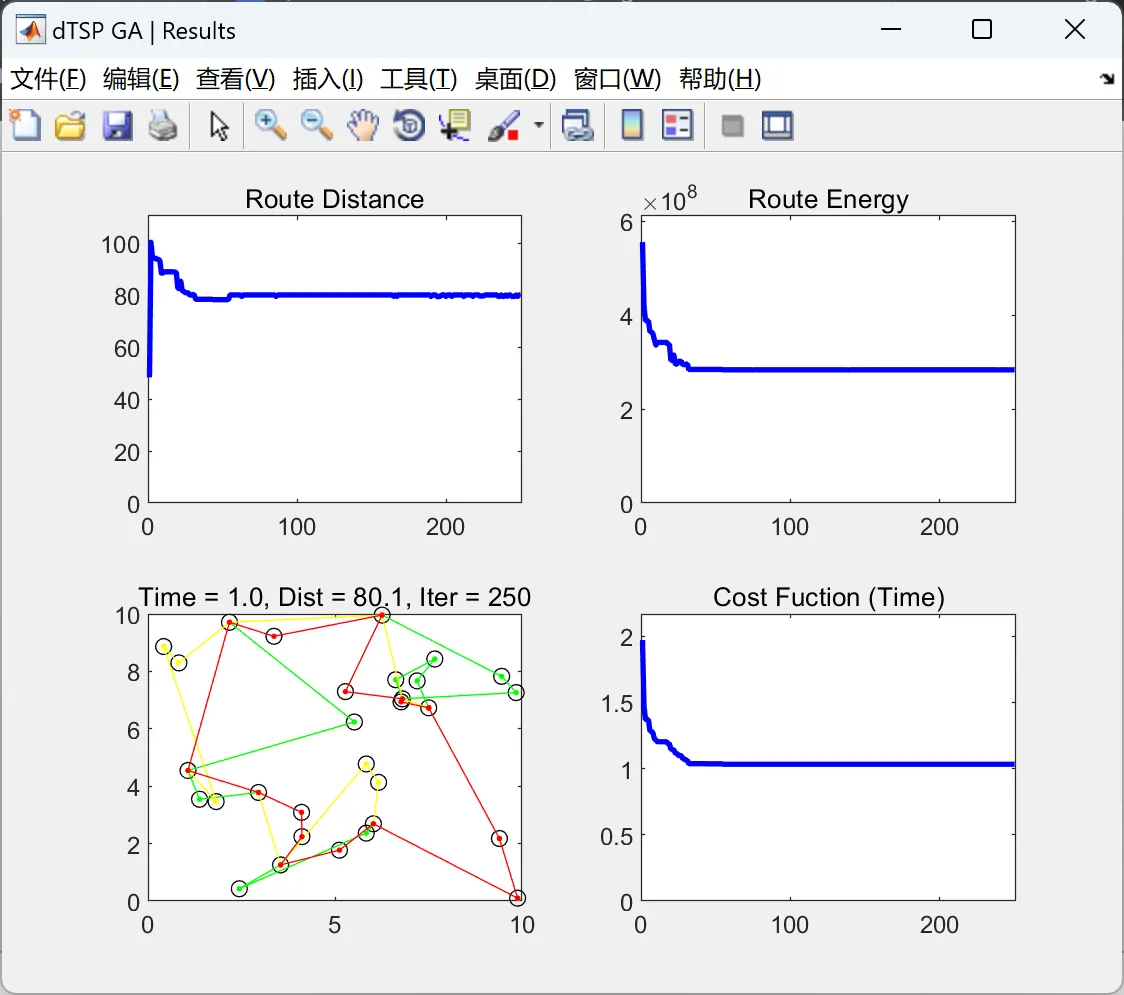Maximize the dTSP GA Results window
Screen dimensions: 1124x995
point(982,29)
